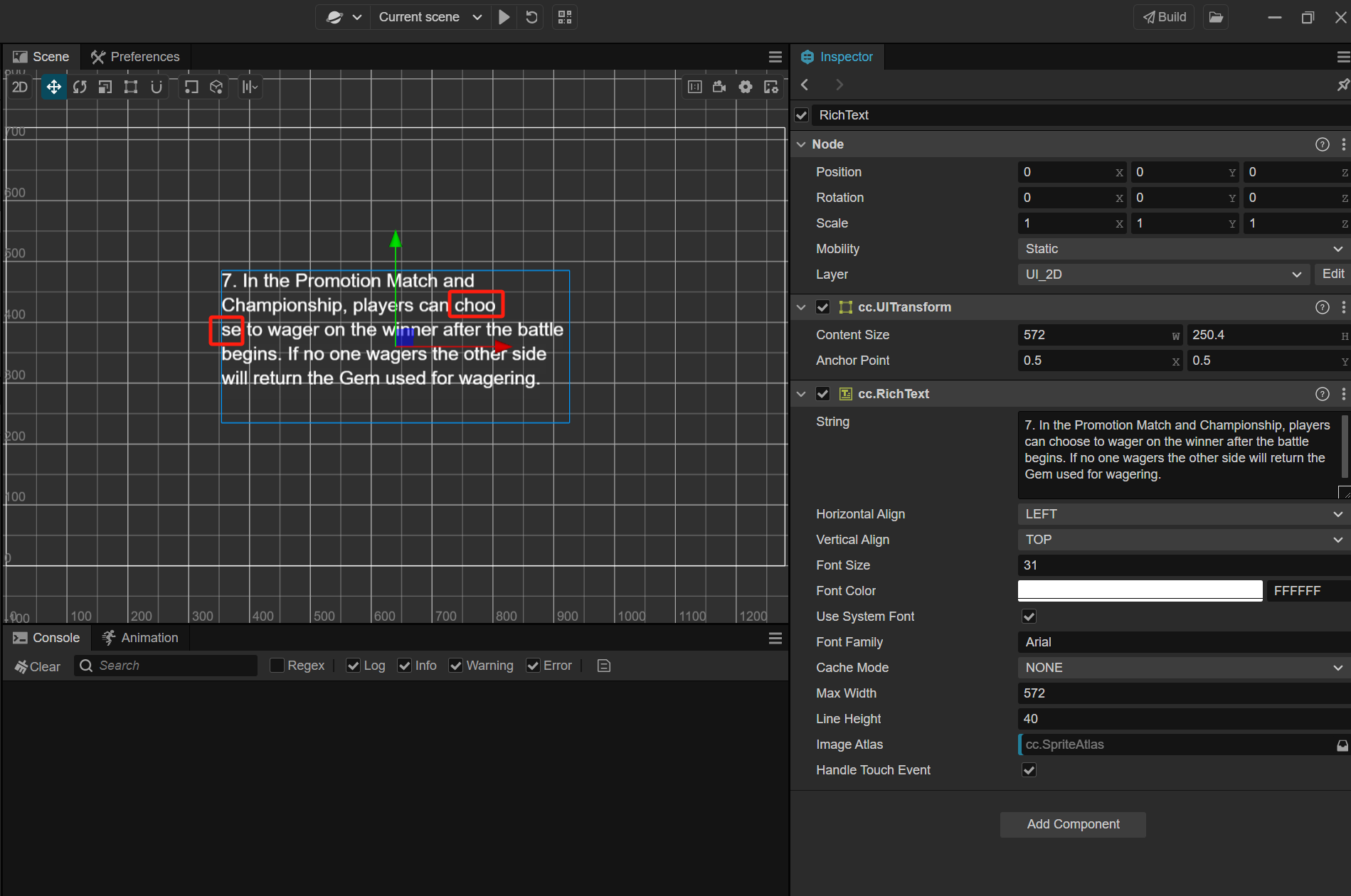
Task: Open the Cache Mode dropdown
Action: (1184, 668)
